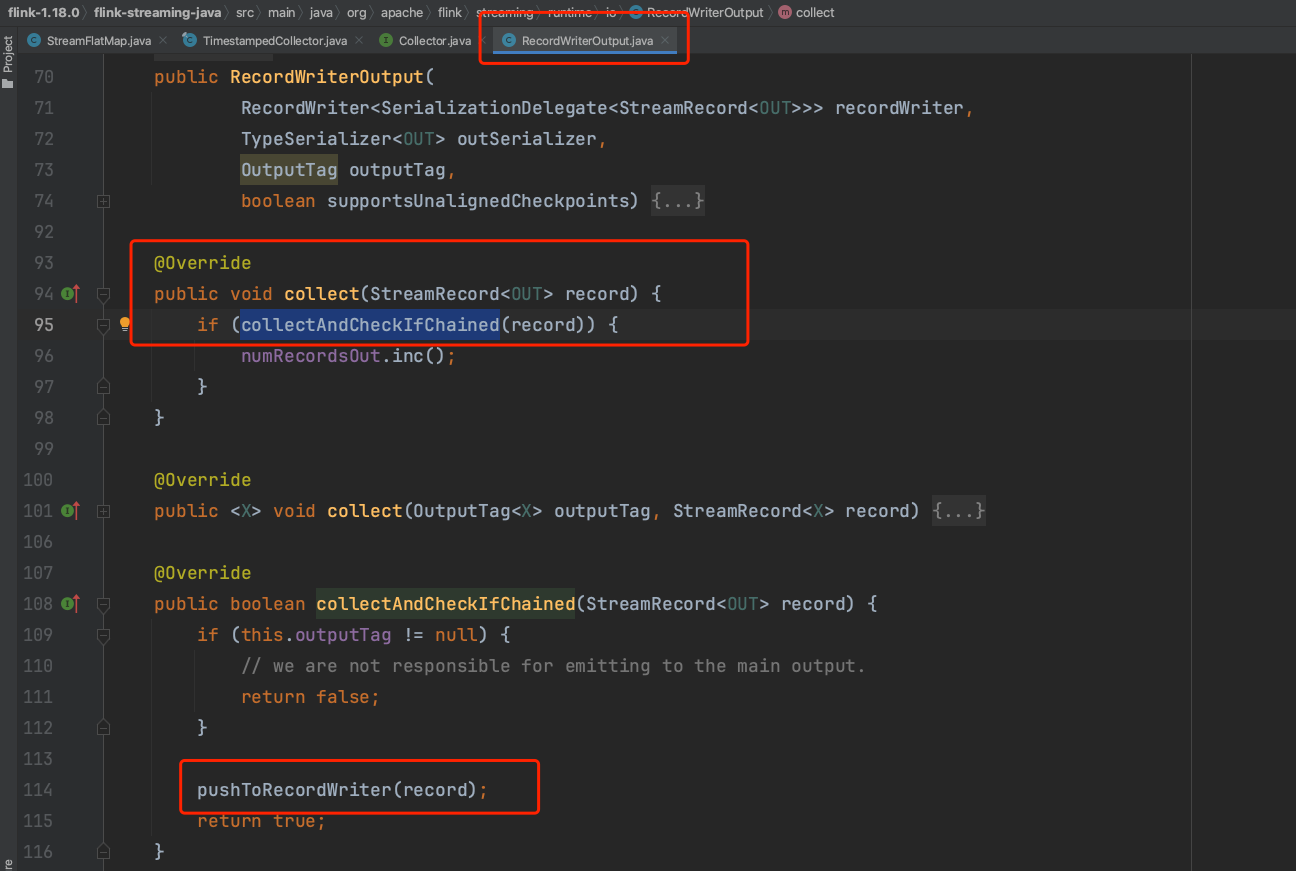Collapse the collect method at line 94

[x=103, y=294]
